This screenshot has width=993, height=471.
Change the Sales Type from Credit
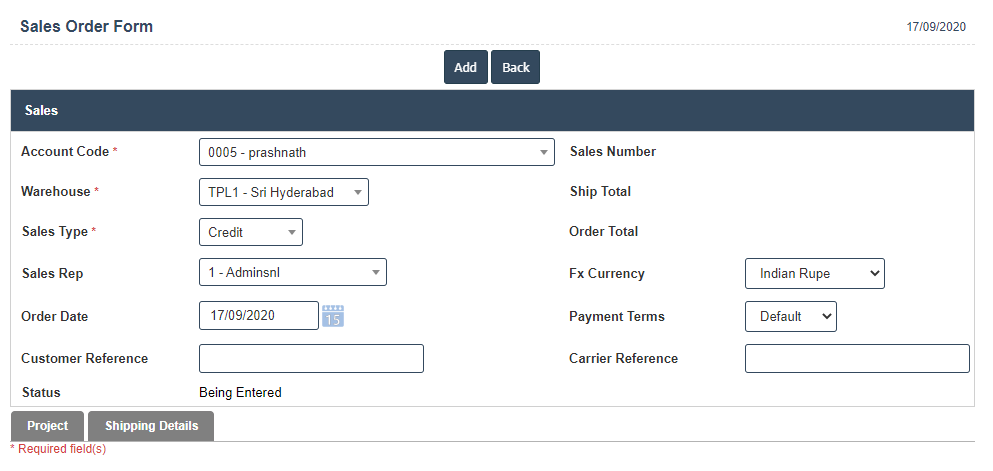(250, 232)
